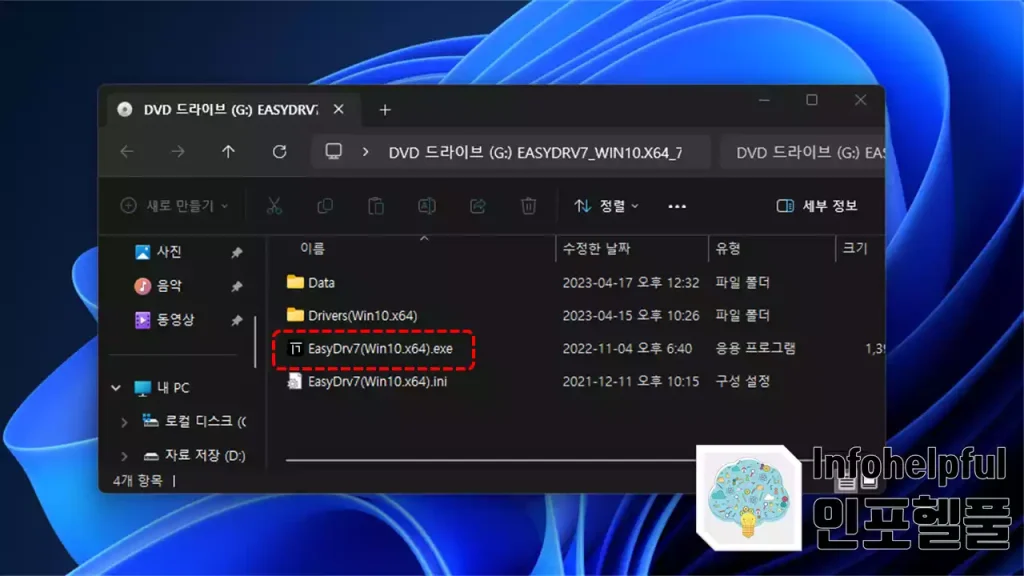Expand the address bar path chevron
The height and width of the screenshot is (576, 1024).
[365, 152]
